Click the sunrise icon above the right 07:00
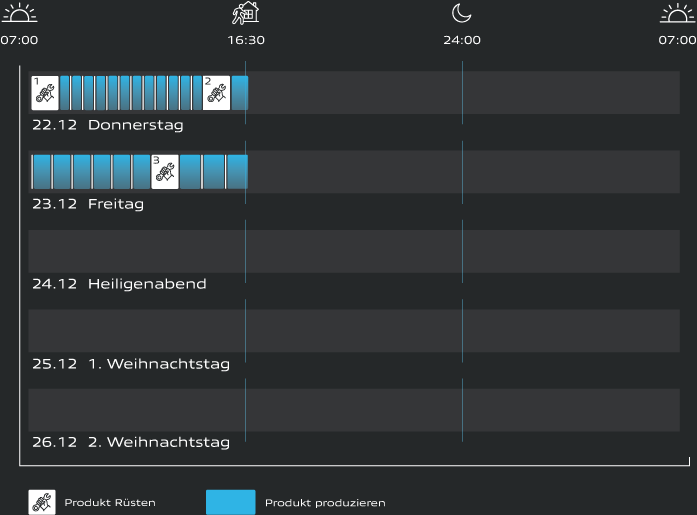Image resolution: width=697 pixels, height=515 pixels. (678, 13)
